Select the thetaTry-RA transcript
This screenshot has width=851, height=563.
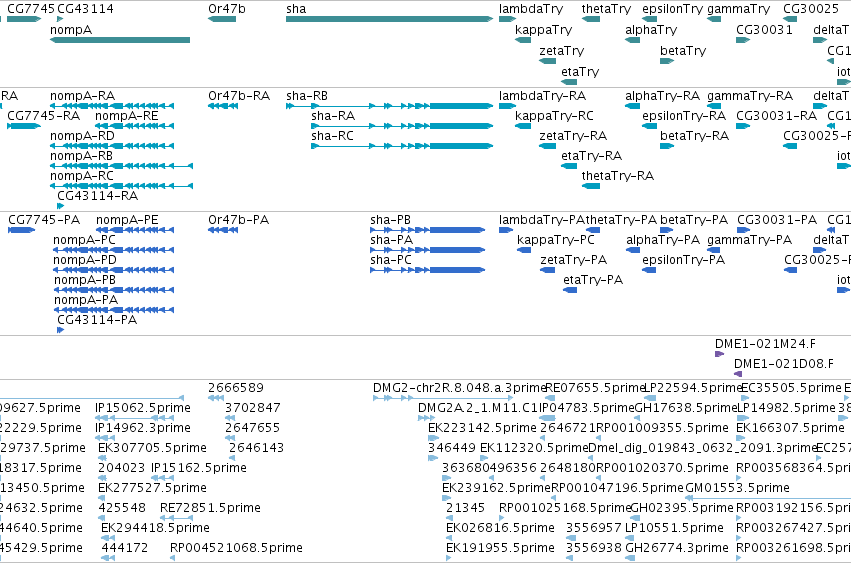[x=590, y=186]
